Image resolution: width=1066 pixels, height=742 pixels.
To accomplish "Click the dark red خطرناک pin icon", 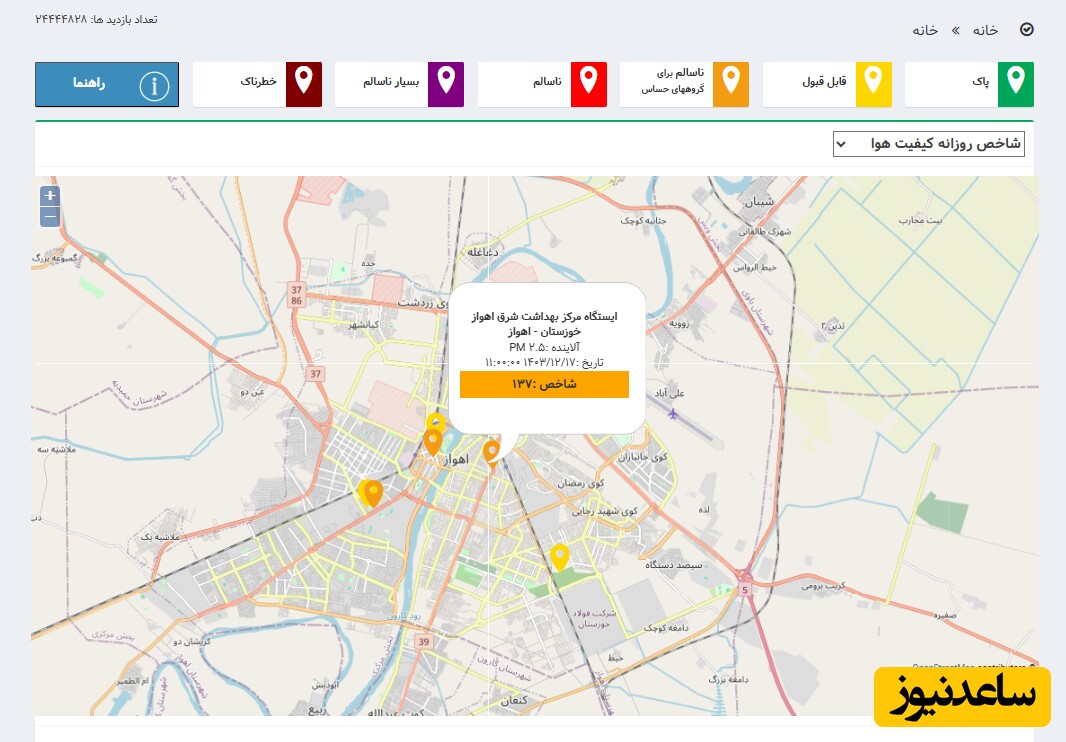I will (304, 84).
